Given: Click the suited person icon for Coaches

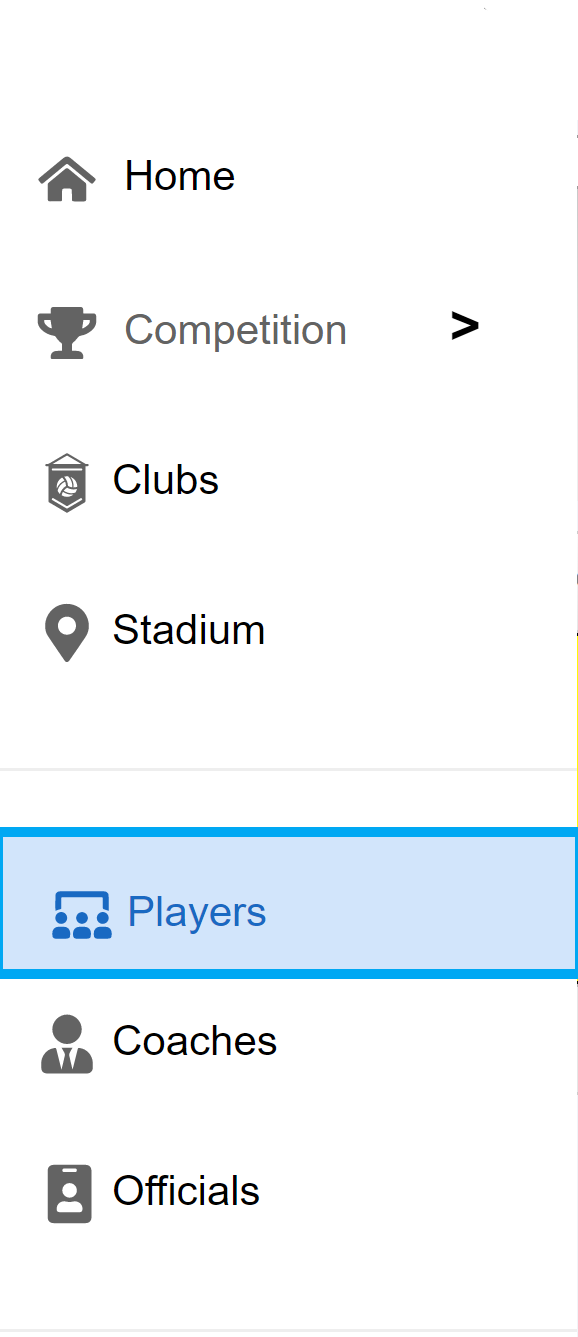Looking at the screenshot, I should [x=67, y=1044].
